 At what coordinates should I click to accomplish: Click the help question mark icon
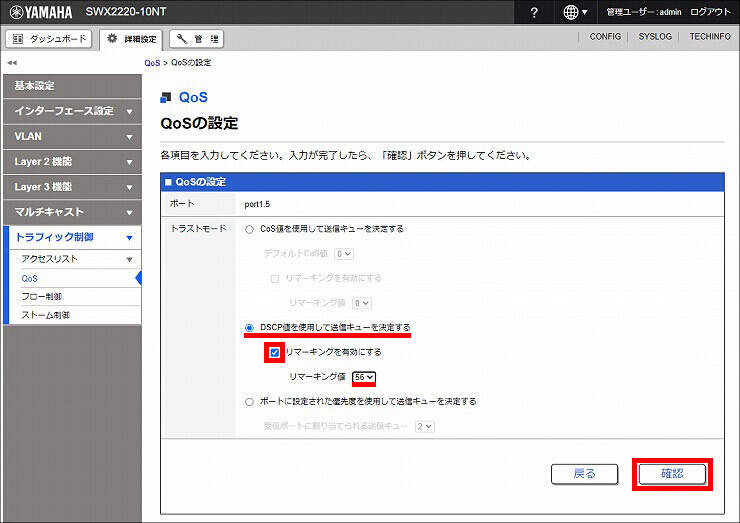click(534, 12)
